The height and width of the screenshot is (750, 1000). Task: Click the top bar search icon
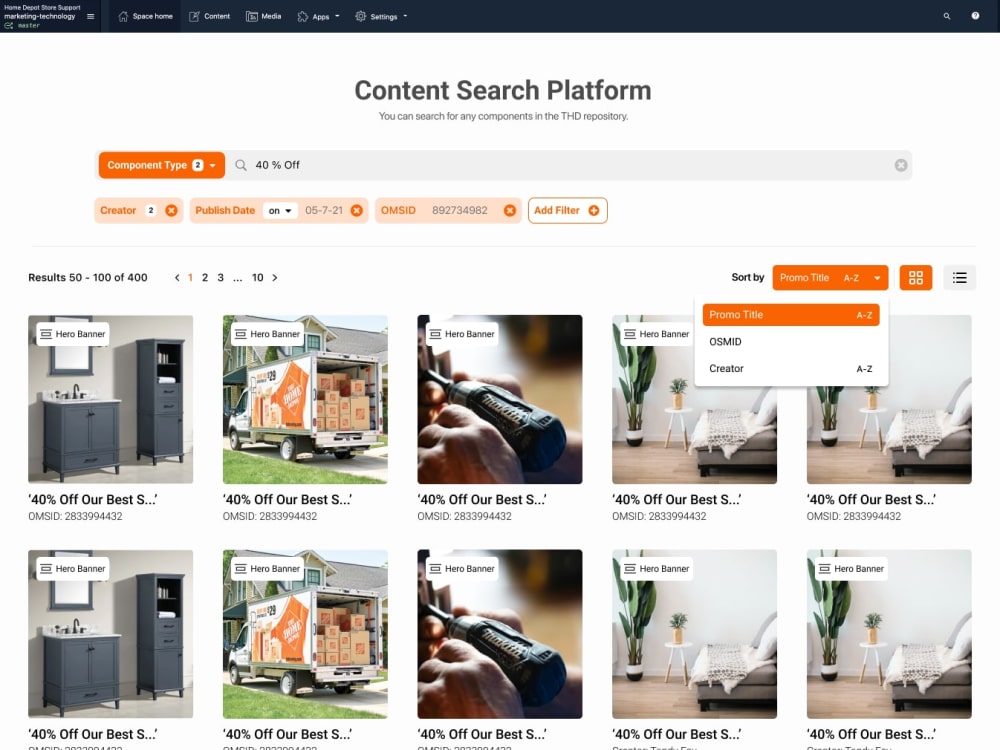(946, 16)
